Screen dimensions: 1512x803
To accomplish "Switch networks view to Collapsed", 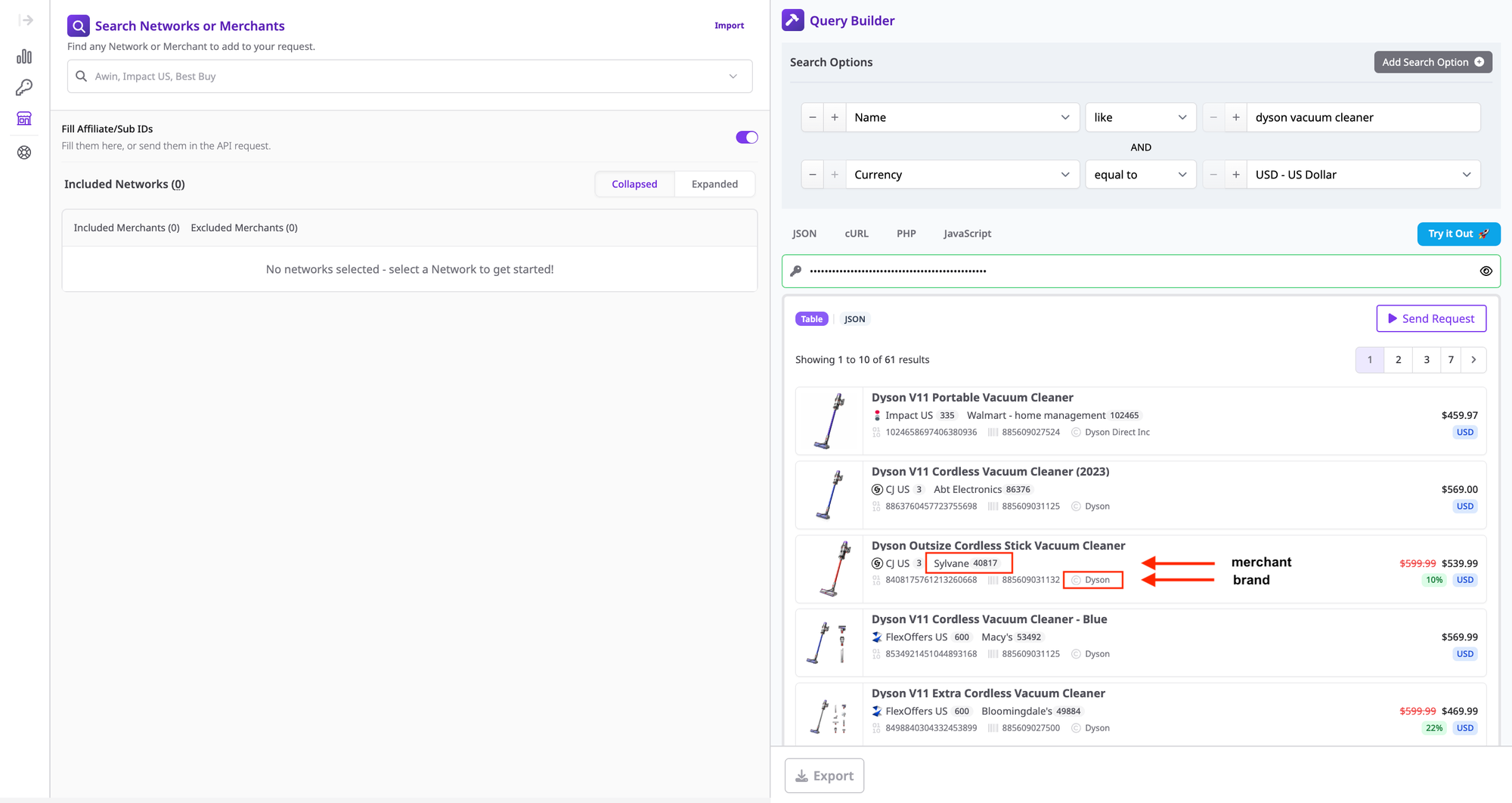I will point(634,184).
